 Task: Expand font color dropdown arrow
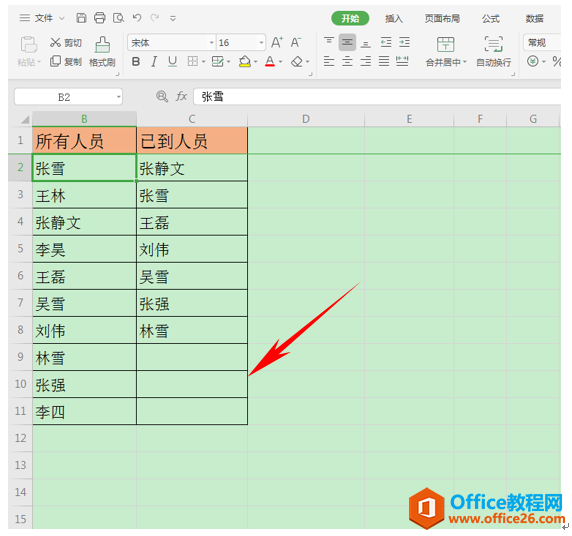coord(280,62)
